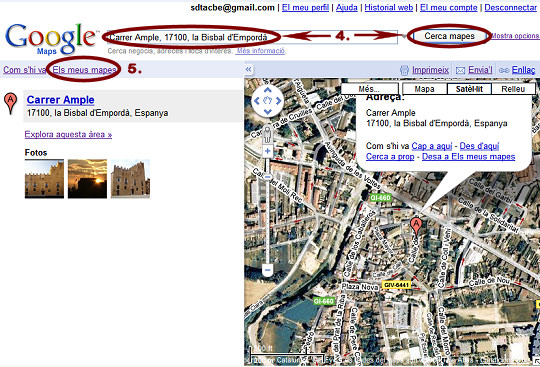Open the Explora aquesta àrea link
This screenshot has width=540, height=367.
[x=68, y=134]
